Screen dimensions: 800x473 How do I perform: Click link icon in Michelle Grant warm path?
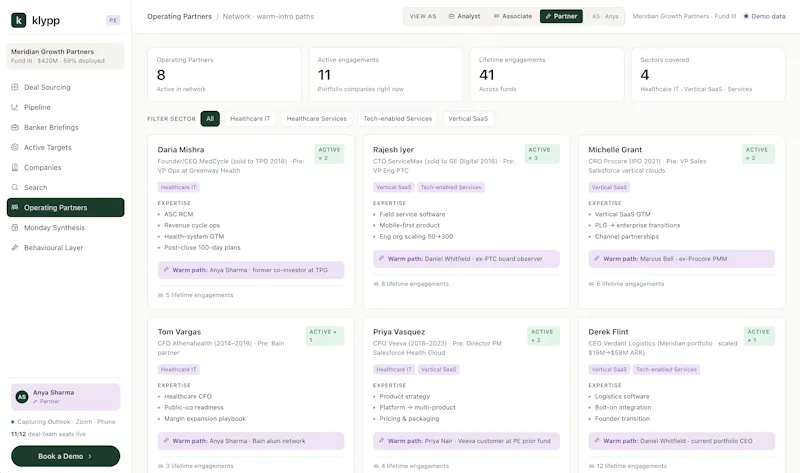pyautogui.click(x=597, y=258)
